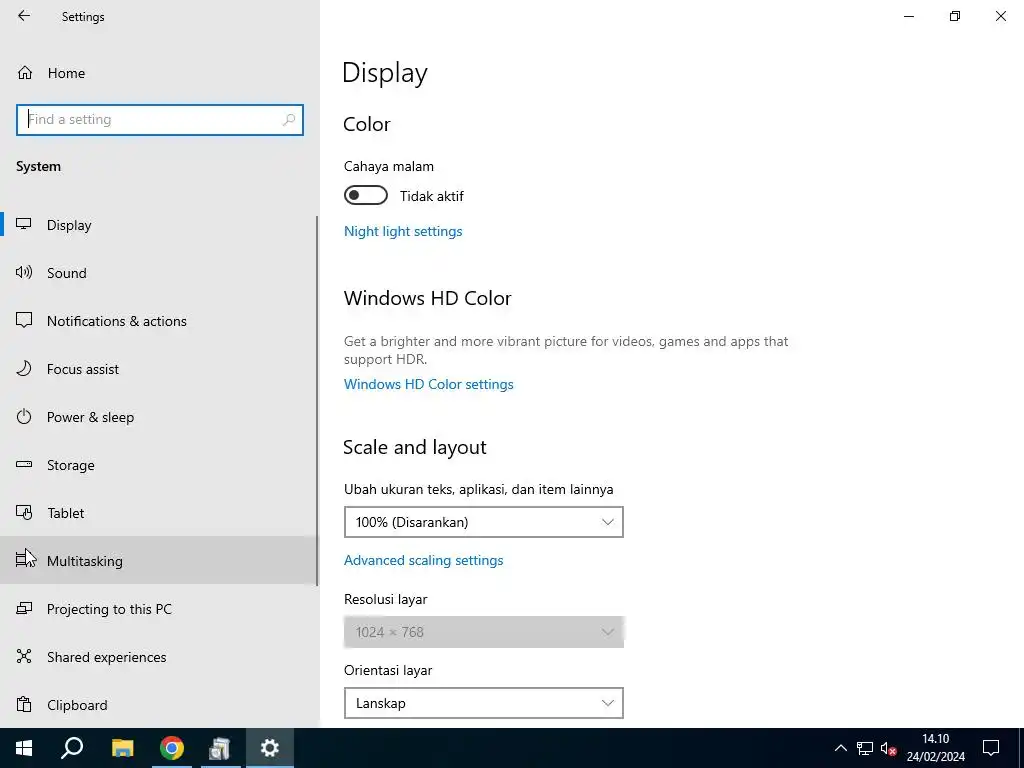The image size is (1024, 768).
Task: Click the Storage drive icon
Action: (24, 464)
